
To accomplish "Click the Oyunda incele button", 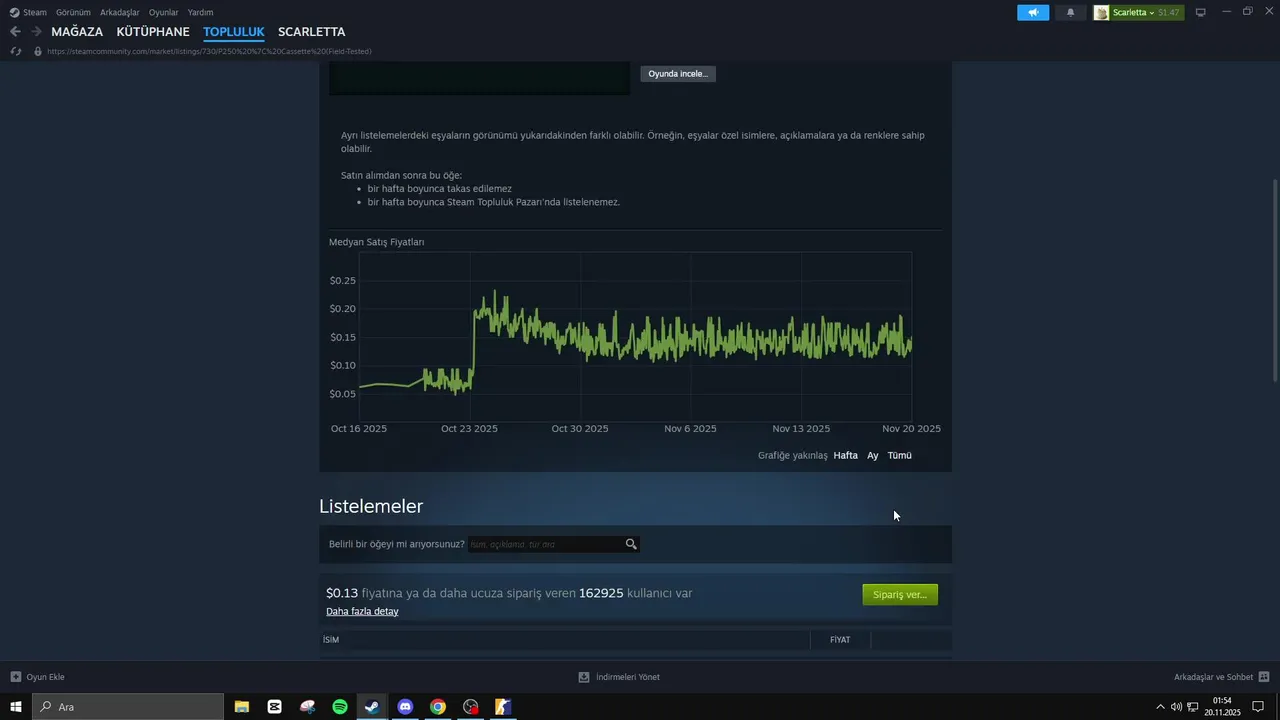I will click(x=678, y=74).
